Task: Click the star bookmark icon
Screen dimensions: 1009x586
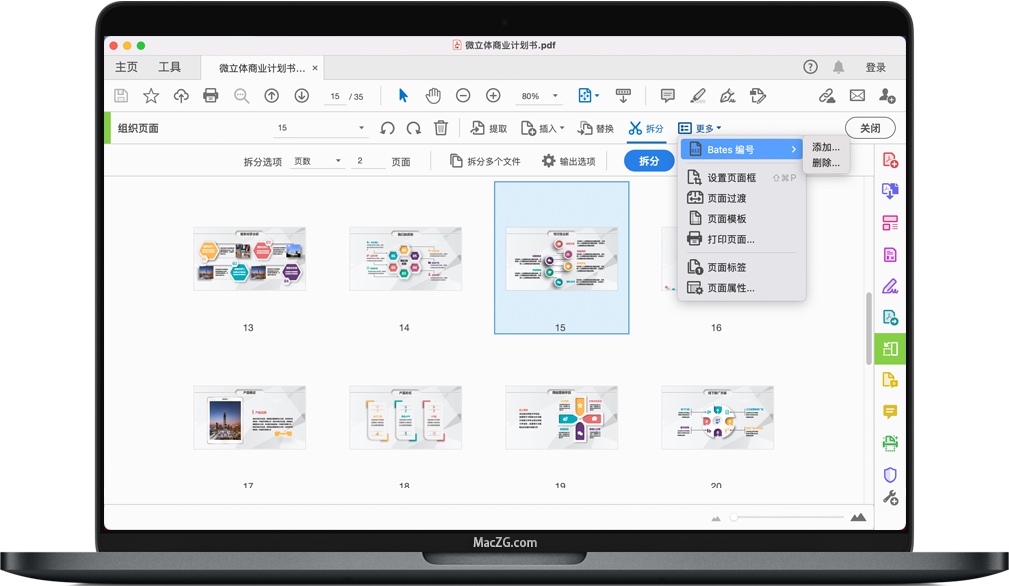Action: coord(151,96)
